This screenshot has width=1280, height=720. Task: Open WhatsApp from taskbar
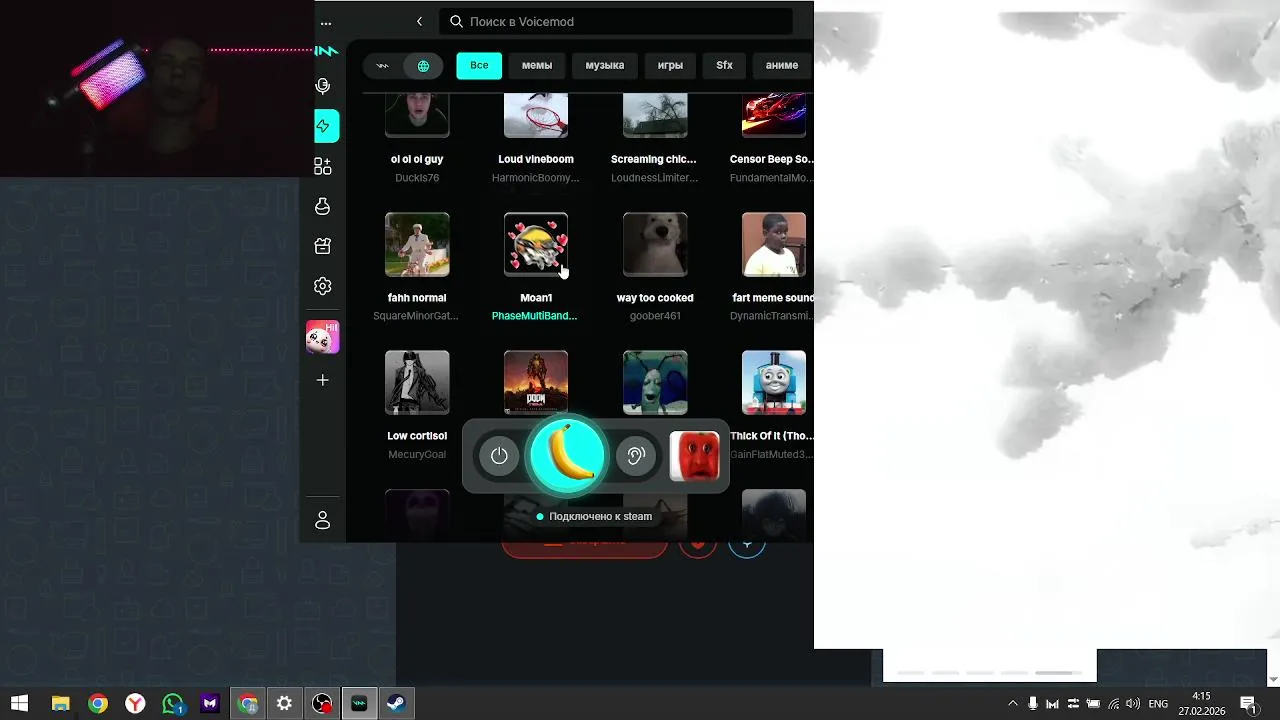click(173, 703)
